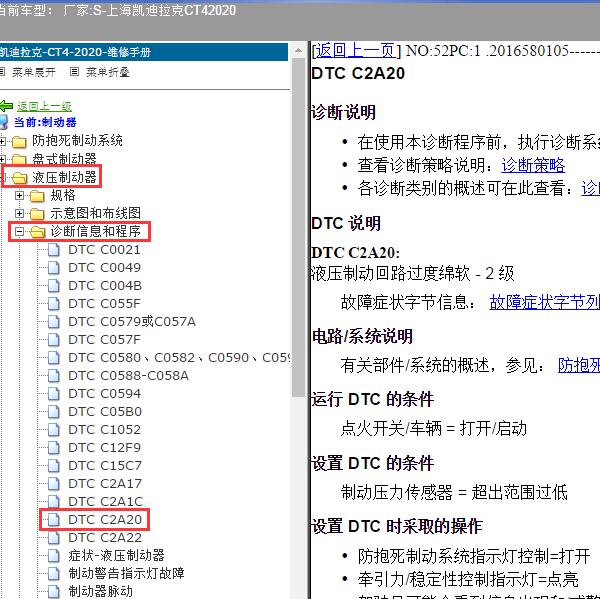Select the 液压制动器 folder icon
This screenshot has height=599, width=600.
click(19, 177)
